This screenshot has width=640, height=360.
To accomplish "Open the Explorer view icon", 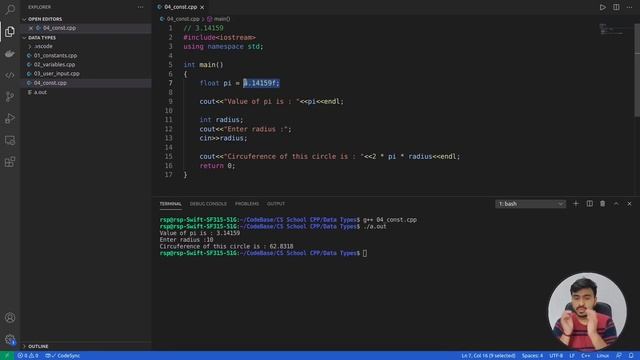I will [x=10, y=31].
